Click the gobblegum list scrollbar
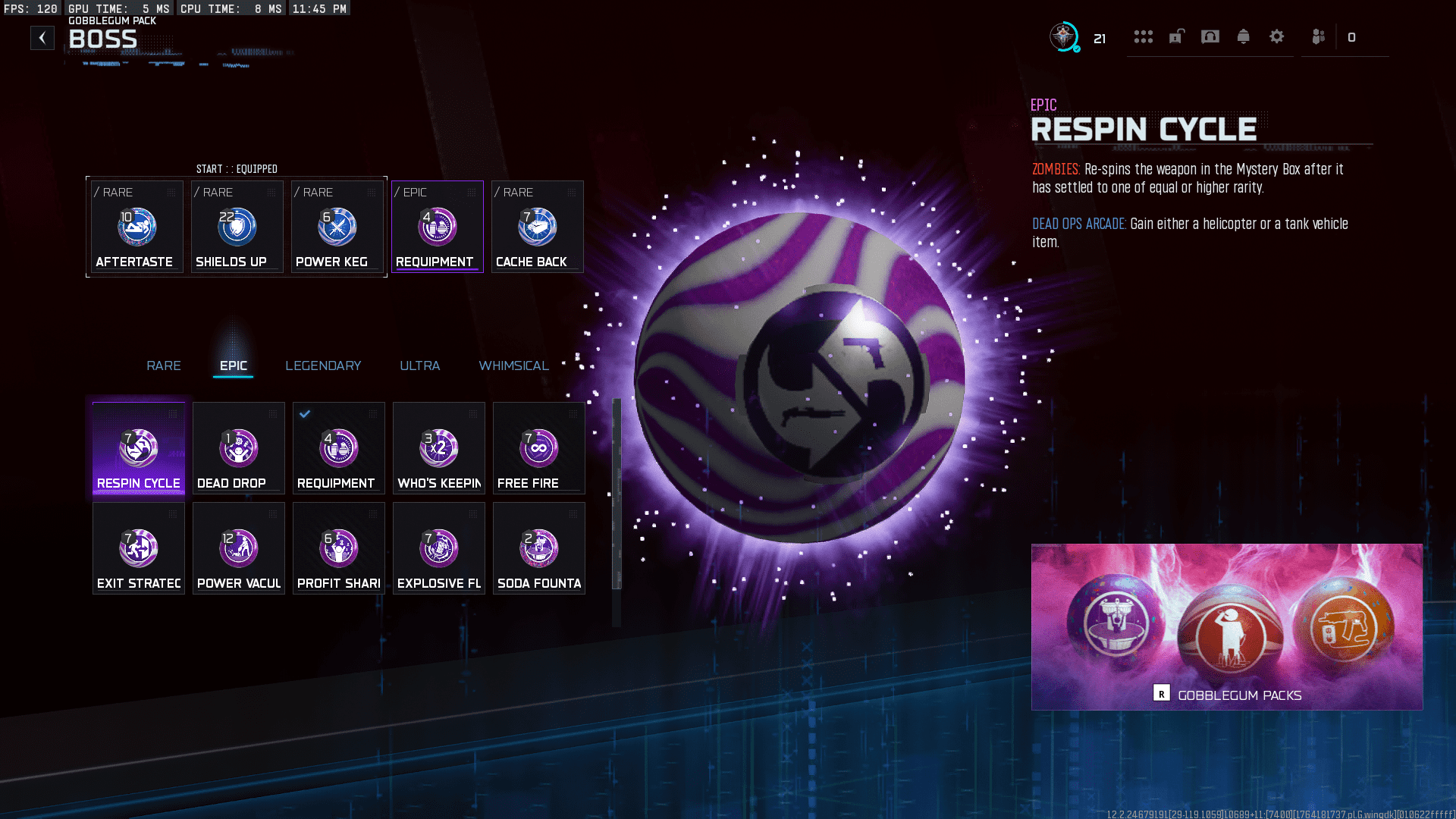This screenshot has width=1456, height=819. [617, 494]
